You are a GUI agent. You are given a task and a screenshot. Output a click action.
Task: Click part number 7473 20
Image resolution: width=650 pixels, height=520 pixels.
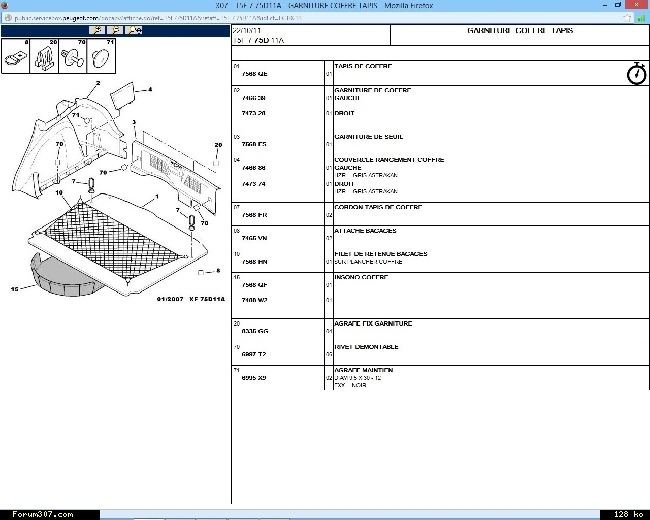click(x=253, y=113)
